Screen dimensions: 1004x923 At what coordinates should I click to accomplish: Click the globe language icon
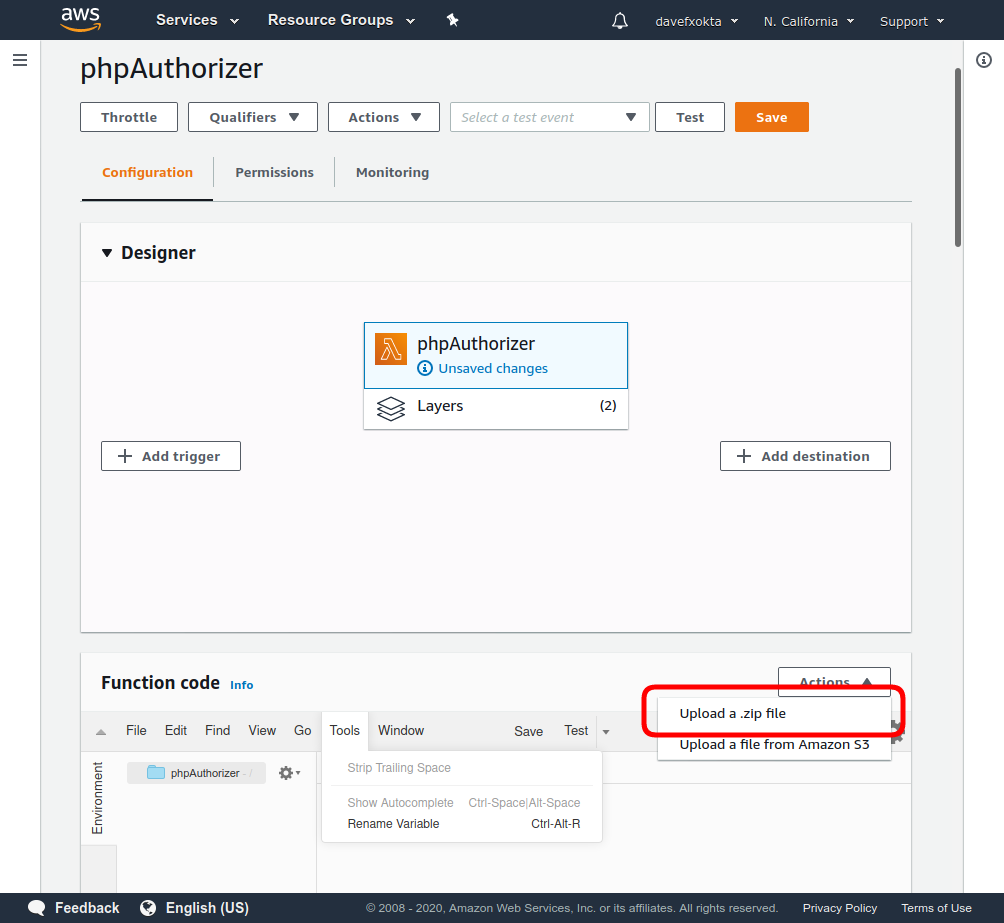(148, 908)
